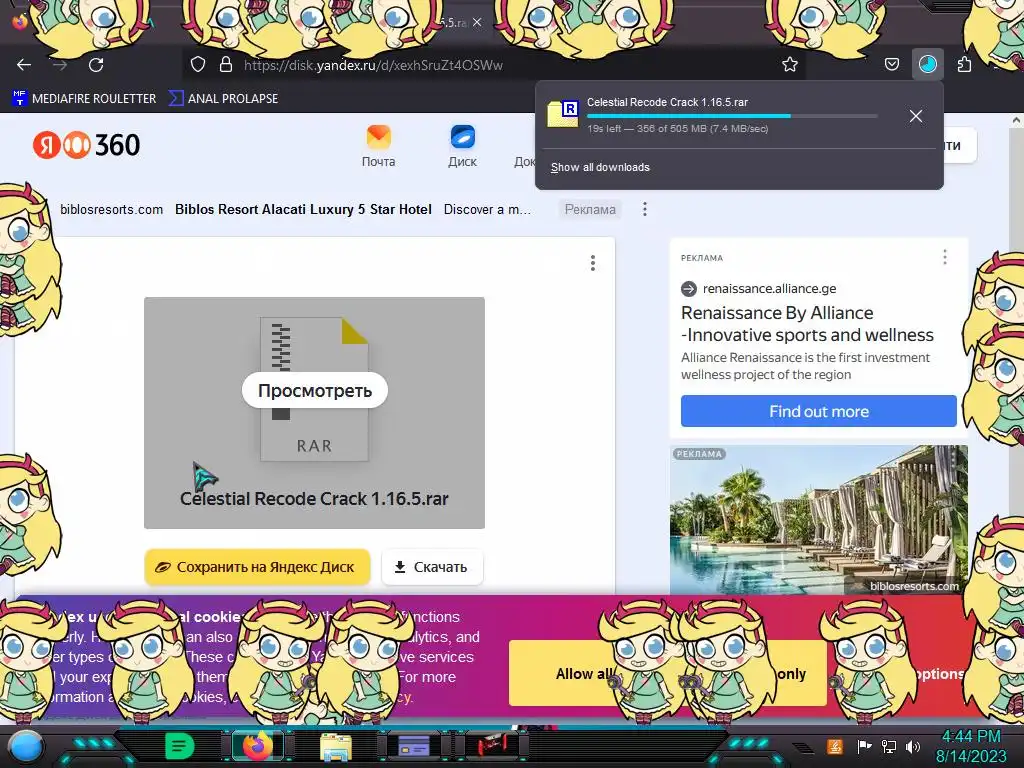Open the resort pool ad image
1024x768 pixels.
pyautogui.click(x=818, y=520)
